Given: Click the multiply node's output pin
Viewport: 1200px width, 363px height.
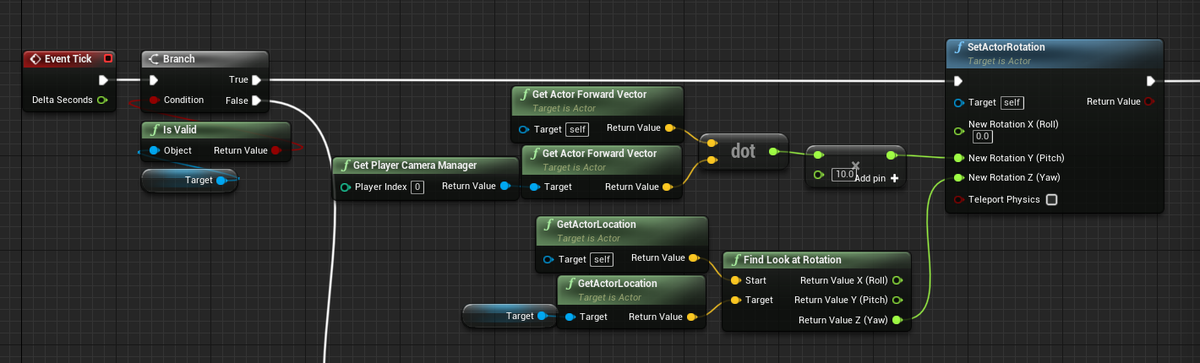Looking at the screenshot, I should 891,156.
